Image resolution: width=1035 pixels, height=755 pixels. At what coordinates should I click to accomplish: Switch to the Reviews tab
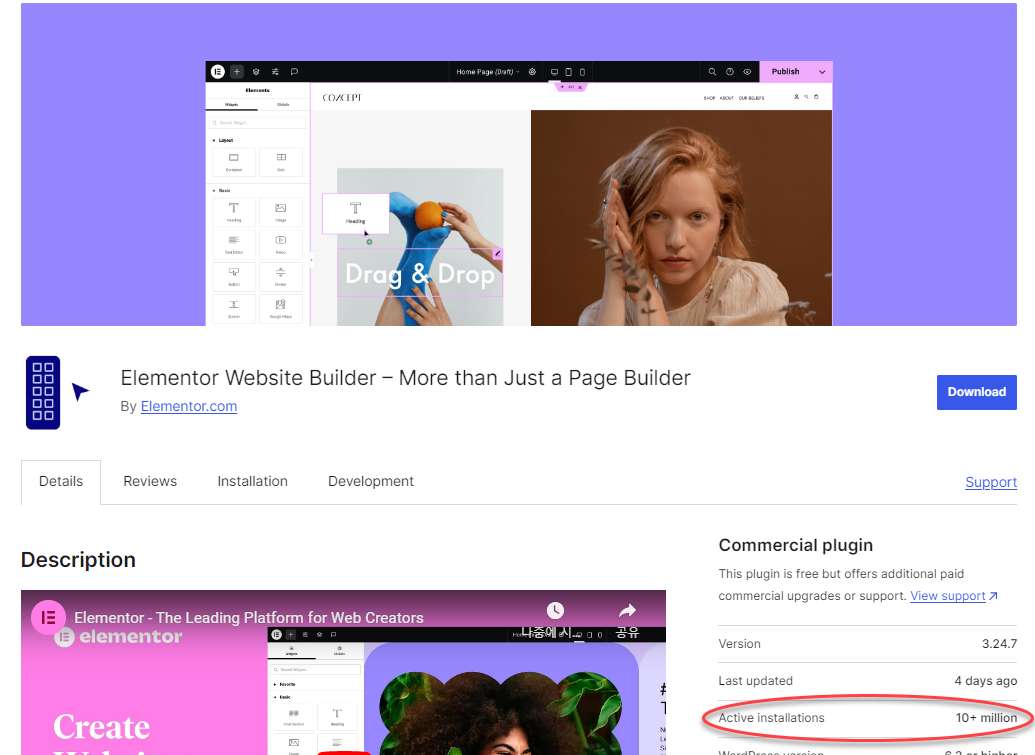click(x=150, y=481)
